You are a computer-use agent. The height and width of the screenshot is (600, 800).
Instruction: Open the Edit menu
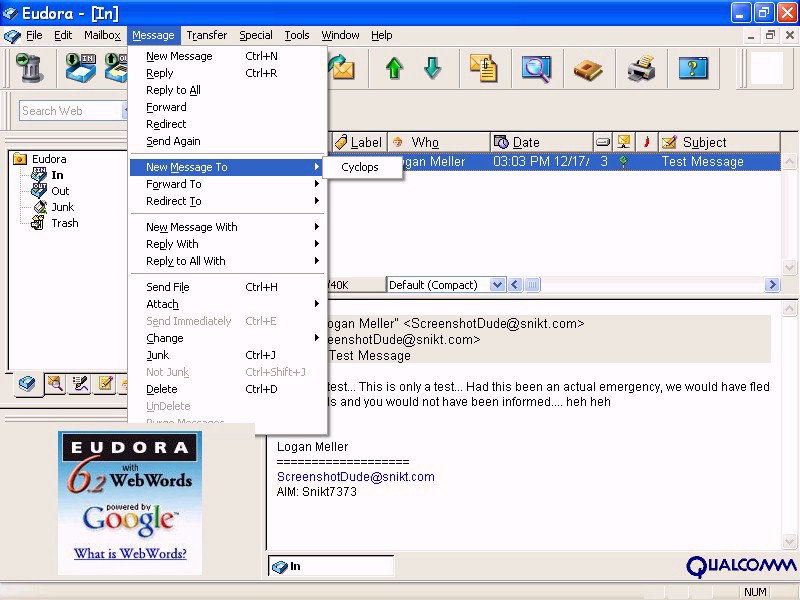tap(63, 35)
